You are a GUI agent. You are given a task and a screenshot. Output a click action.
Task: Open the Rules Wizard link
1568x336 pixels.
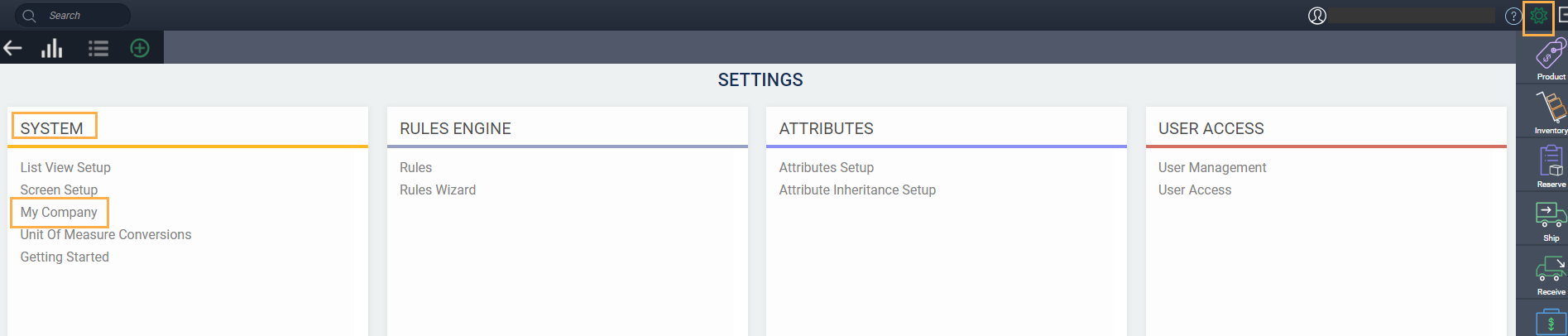pyautogui.click(x=438, y=190)
